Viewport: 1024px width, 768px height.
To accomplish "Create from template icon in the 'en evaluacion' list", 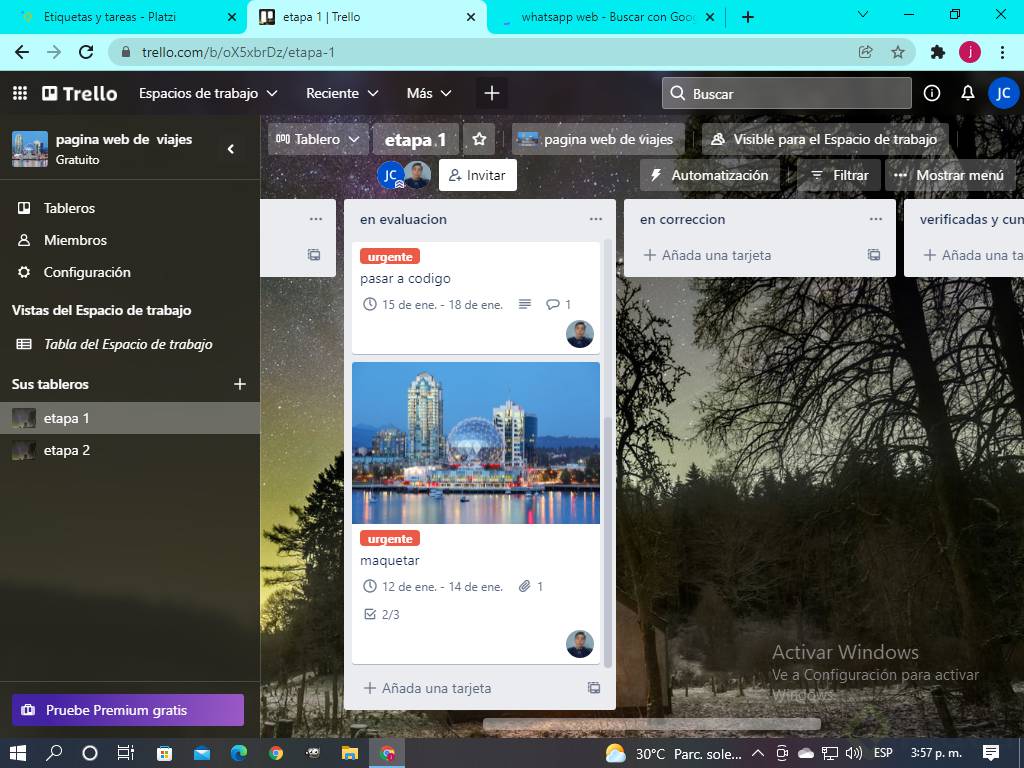I will point(594,688).
